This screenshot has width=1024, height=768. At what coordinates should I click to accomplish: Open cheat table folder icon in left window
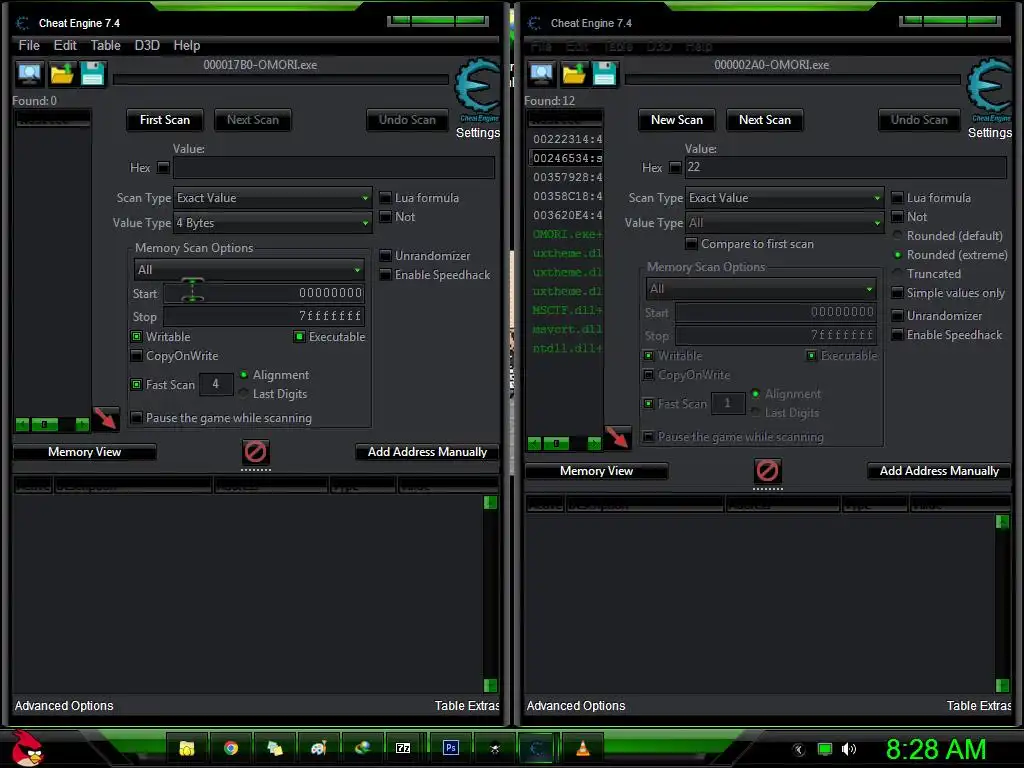(62, 74)
